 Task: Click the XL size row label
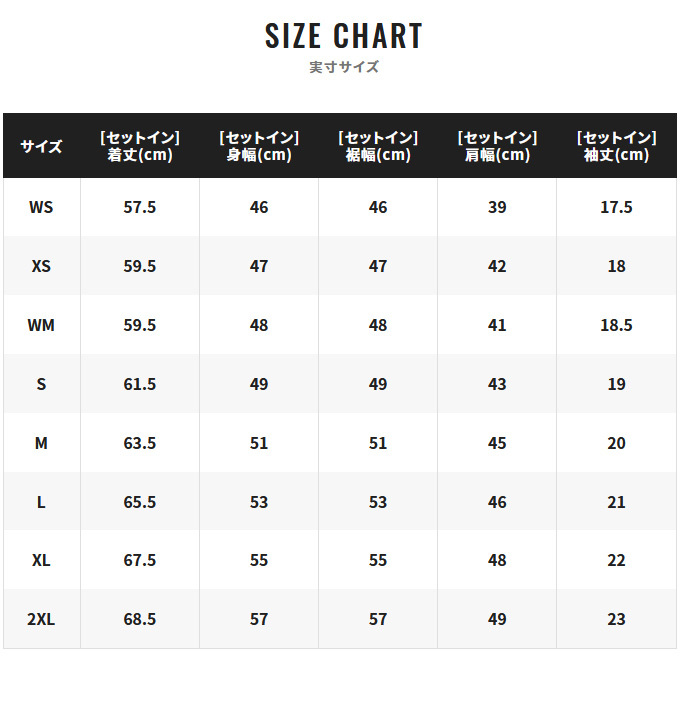pyautogui.click(x=41, y=560)
